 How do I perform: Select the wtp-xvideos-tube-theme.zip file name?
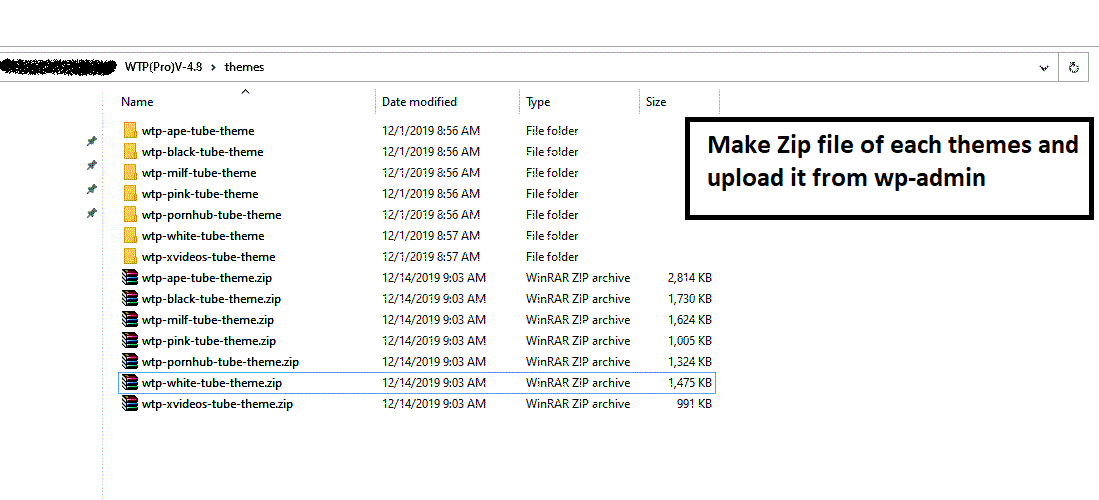click(x=217, y=404)
